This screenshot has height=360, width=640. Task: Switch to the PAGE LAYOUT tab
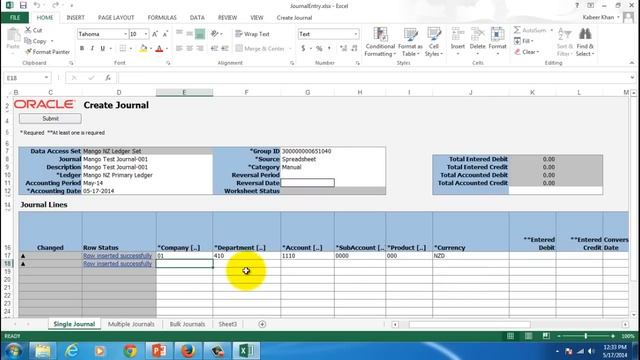(x=116, y=18)
